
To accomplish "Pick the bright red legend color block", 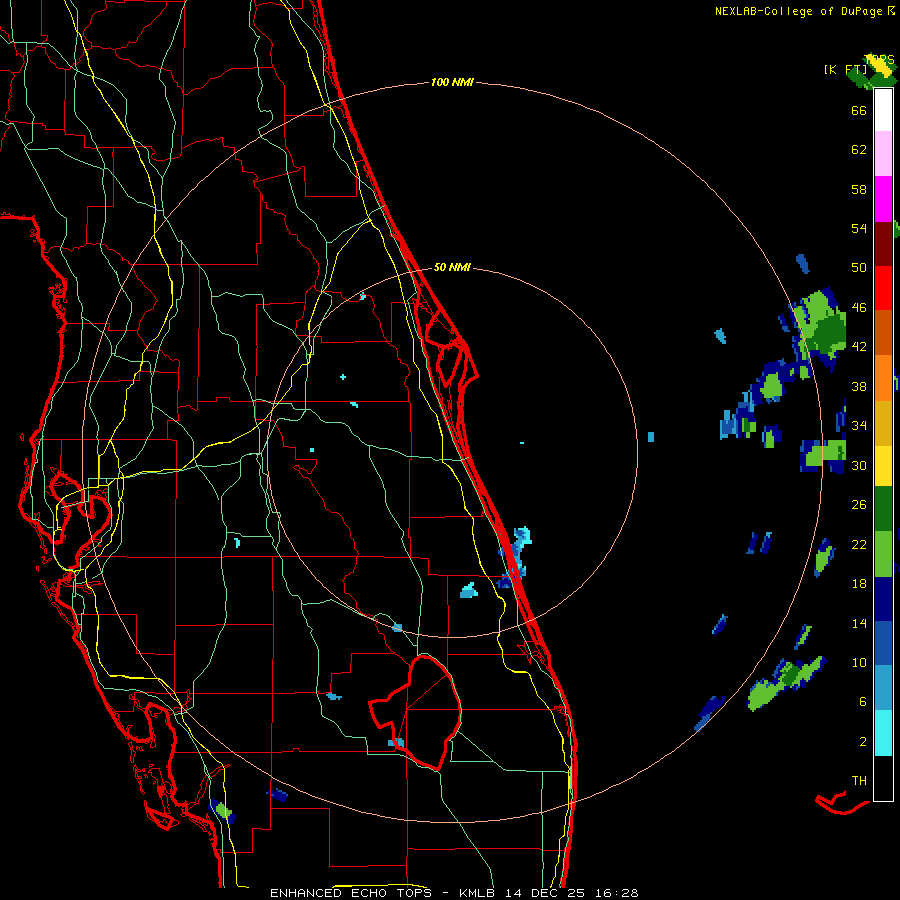I will point(883,288).
